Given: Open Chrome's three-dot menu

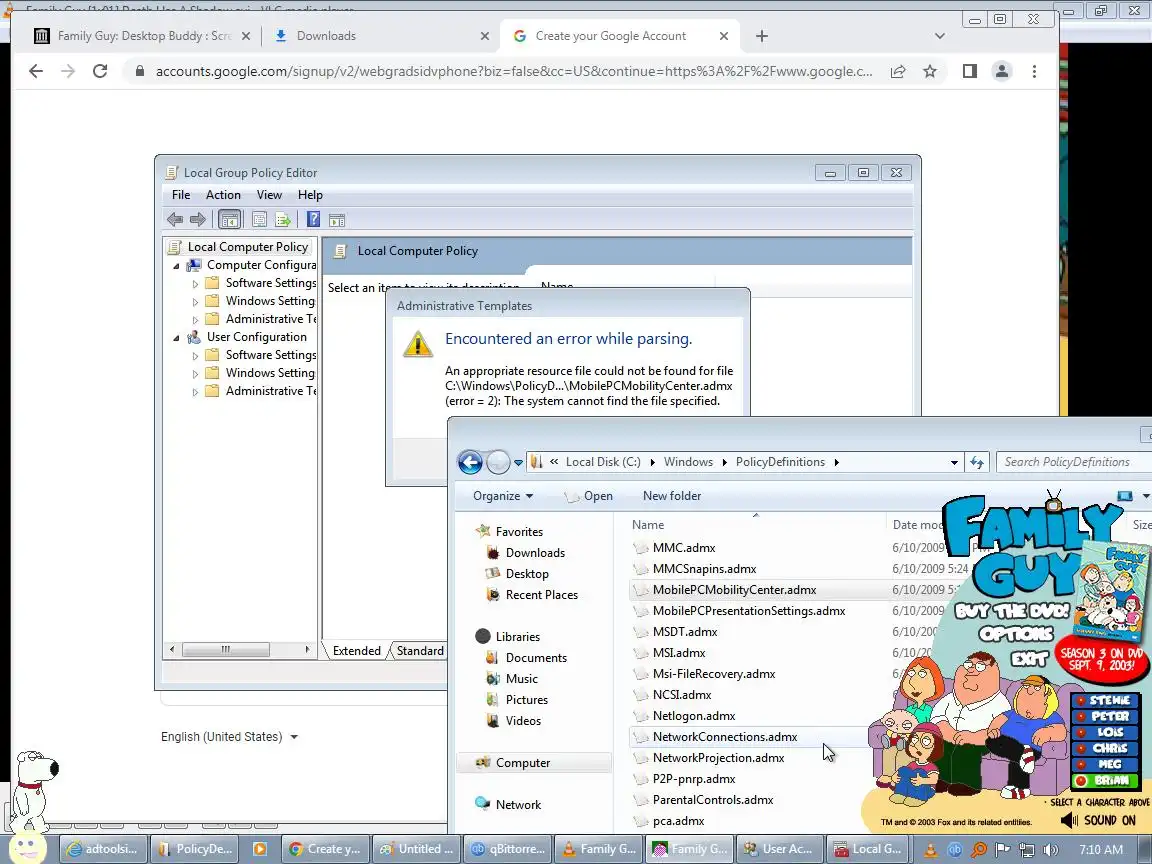Looking at the screenshot, I should coord(1034,71).
